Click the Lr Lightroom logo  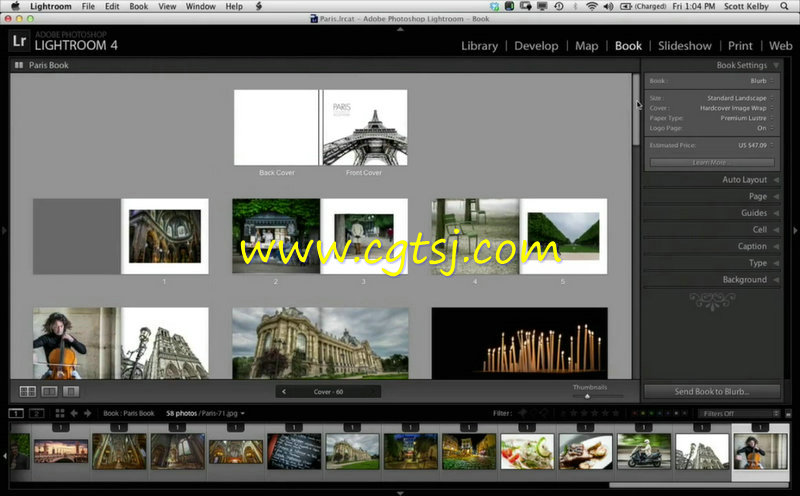point(19,41)
